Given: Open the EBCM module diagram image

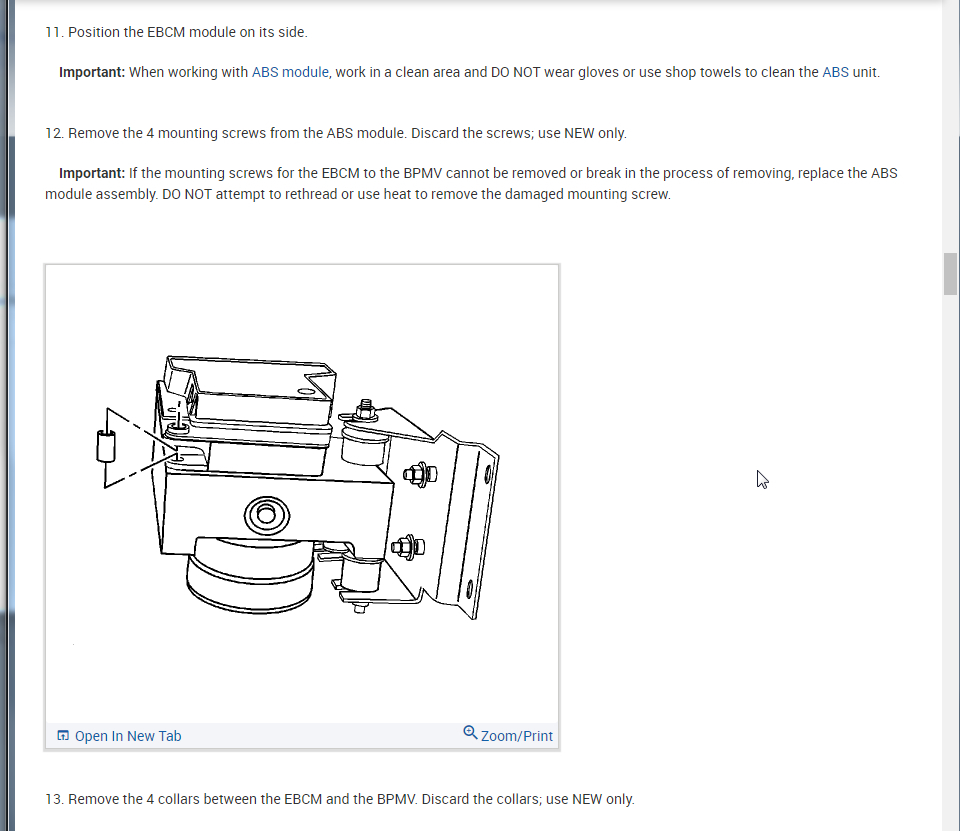Looking at the screenshot, I should (302, 494).
